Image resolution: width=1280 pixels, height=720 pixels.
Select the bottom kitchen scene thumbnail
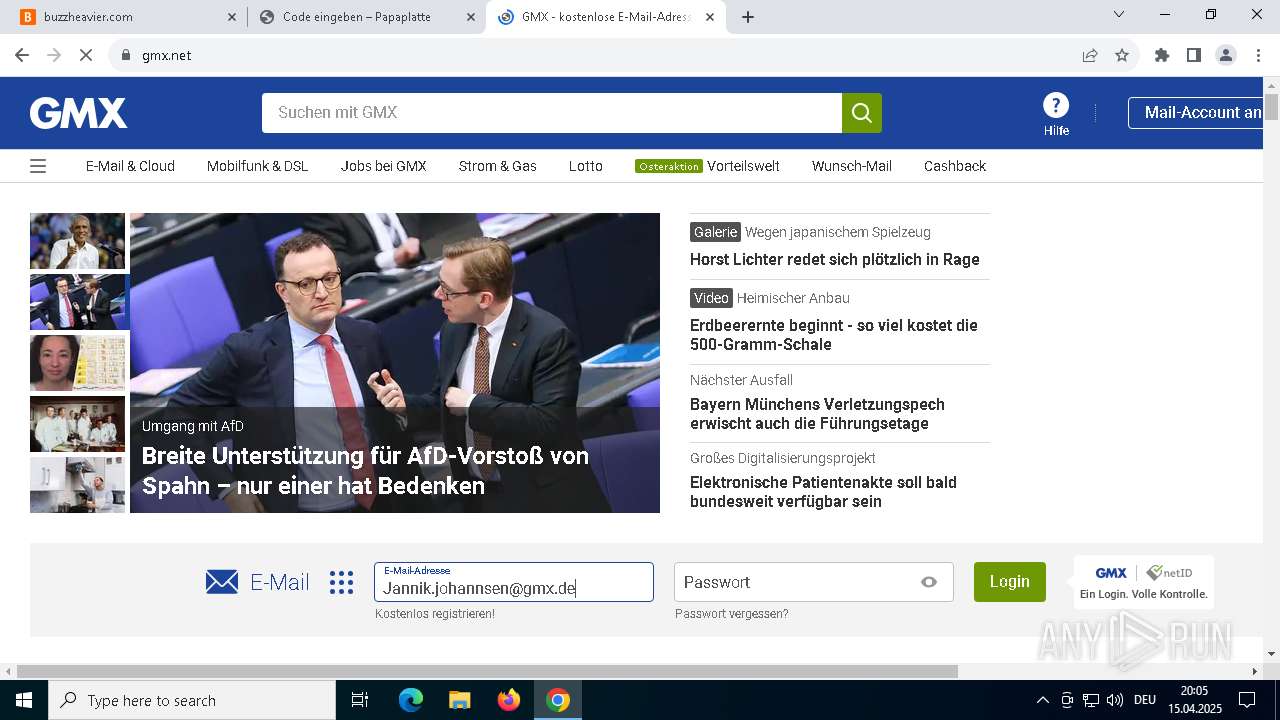coord(77,485)
